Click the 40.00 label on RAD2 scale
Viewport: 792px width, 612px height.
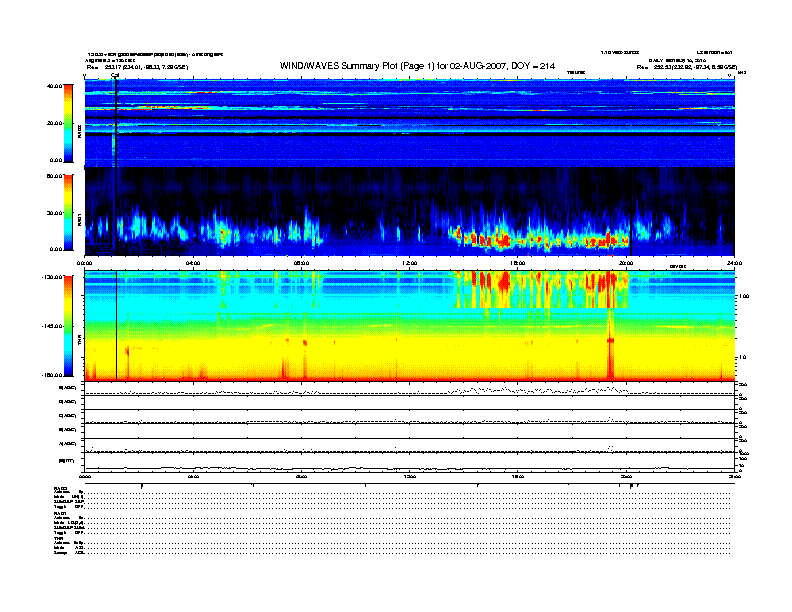coord(54,86)
